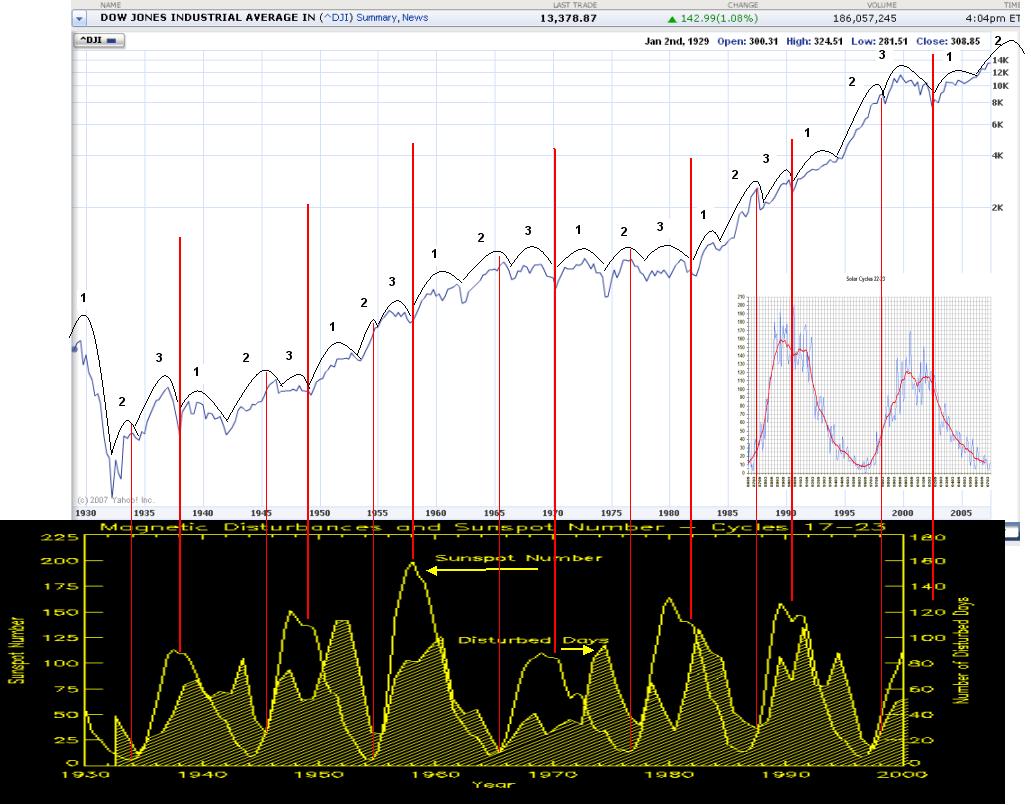Click the 2005 label on Dow chart axis
This screenshot has height=805, width=1031.
(961, 513)
